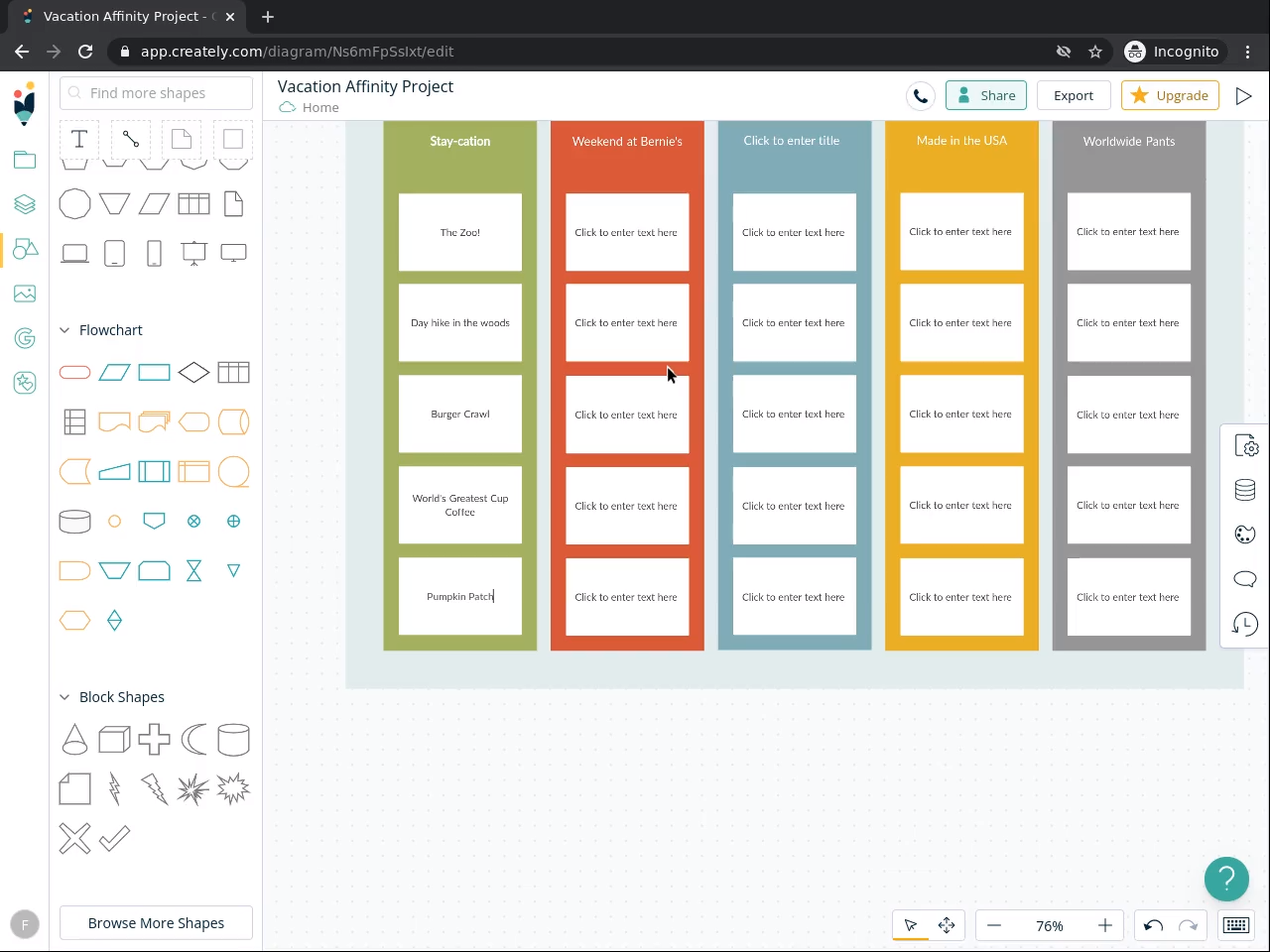
Task: Open the comments panel icon
Action: coord(1244,579)
